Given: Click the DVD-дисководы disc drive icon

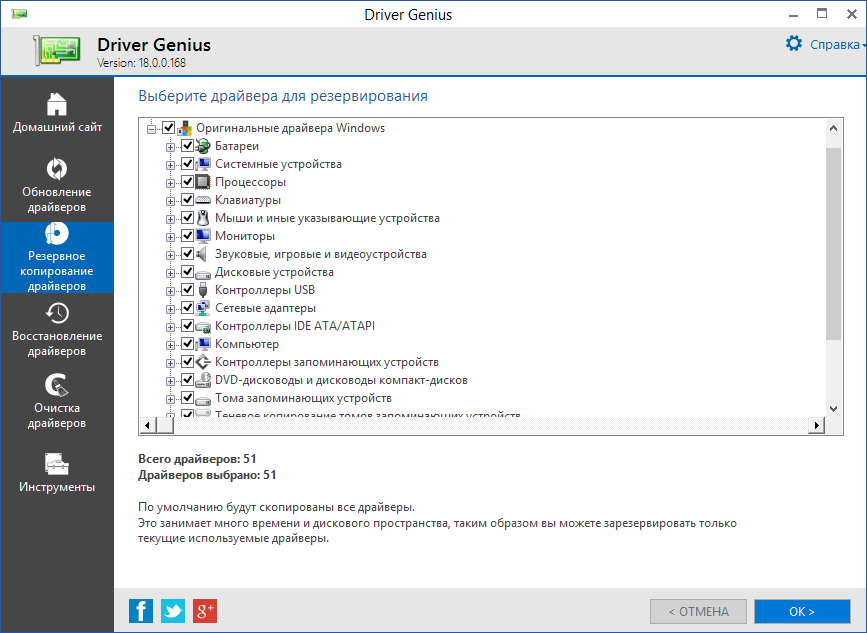Looking at the screenshot, I should (203, 380).
